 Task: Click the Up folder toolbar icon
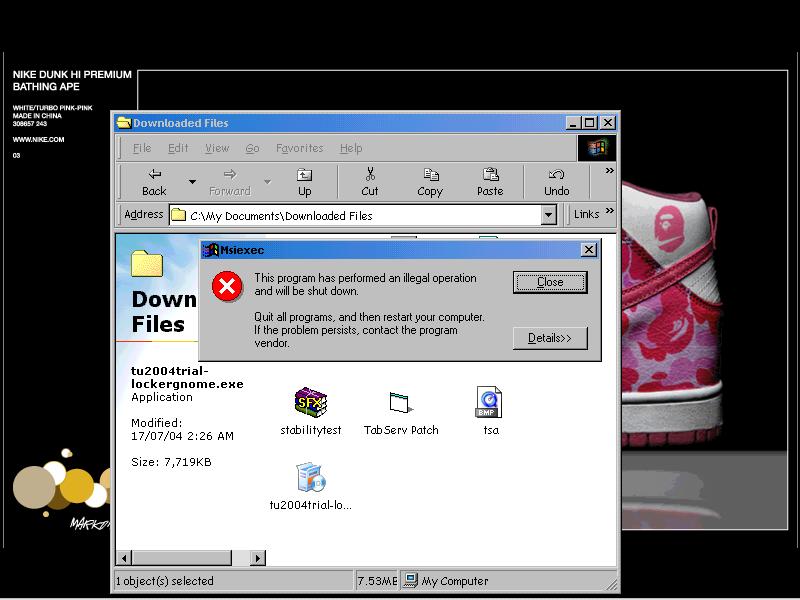(x=304, y=174)
